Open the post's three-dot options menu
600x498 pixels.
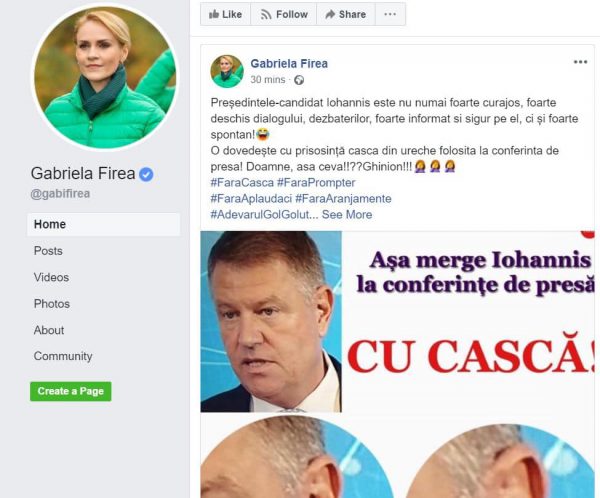580,62
